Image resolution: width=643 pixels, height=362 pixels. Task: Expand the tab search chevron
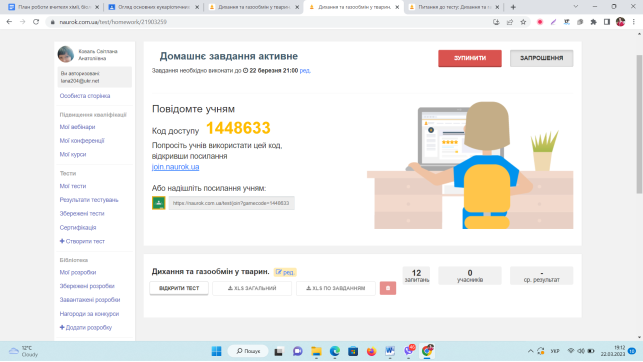click(575, 7)
